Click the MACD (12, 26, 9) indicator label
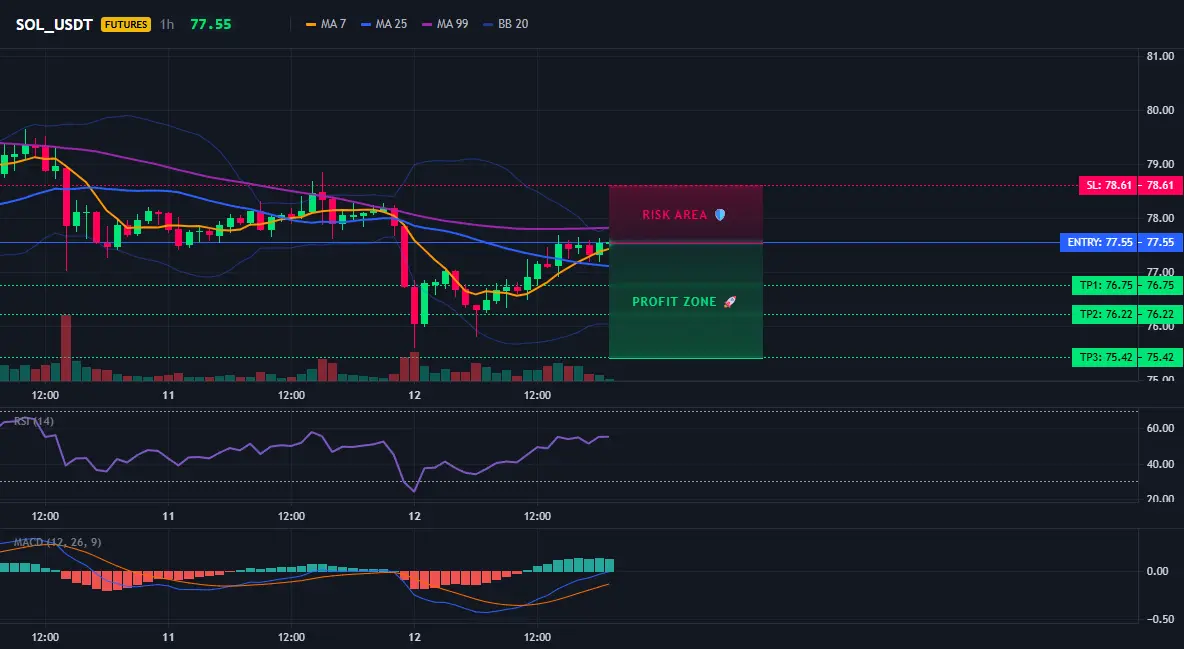 [57, 542]
